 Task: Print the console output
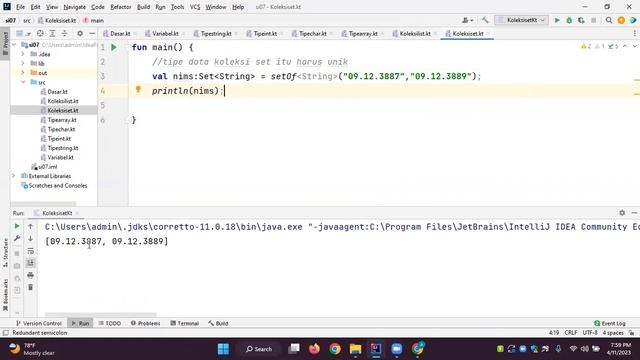pos(30,276)
